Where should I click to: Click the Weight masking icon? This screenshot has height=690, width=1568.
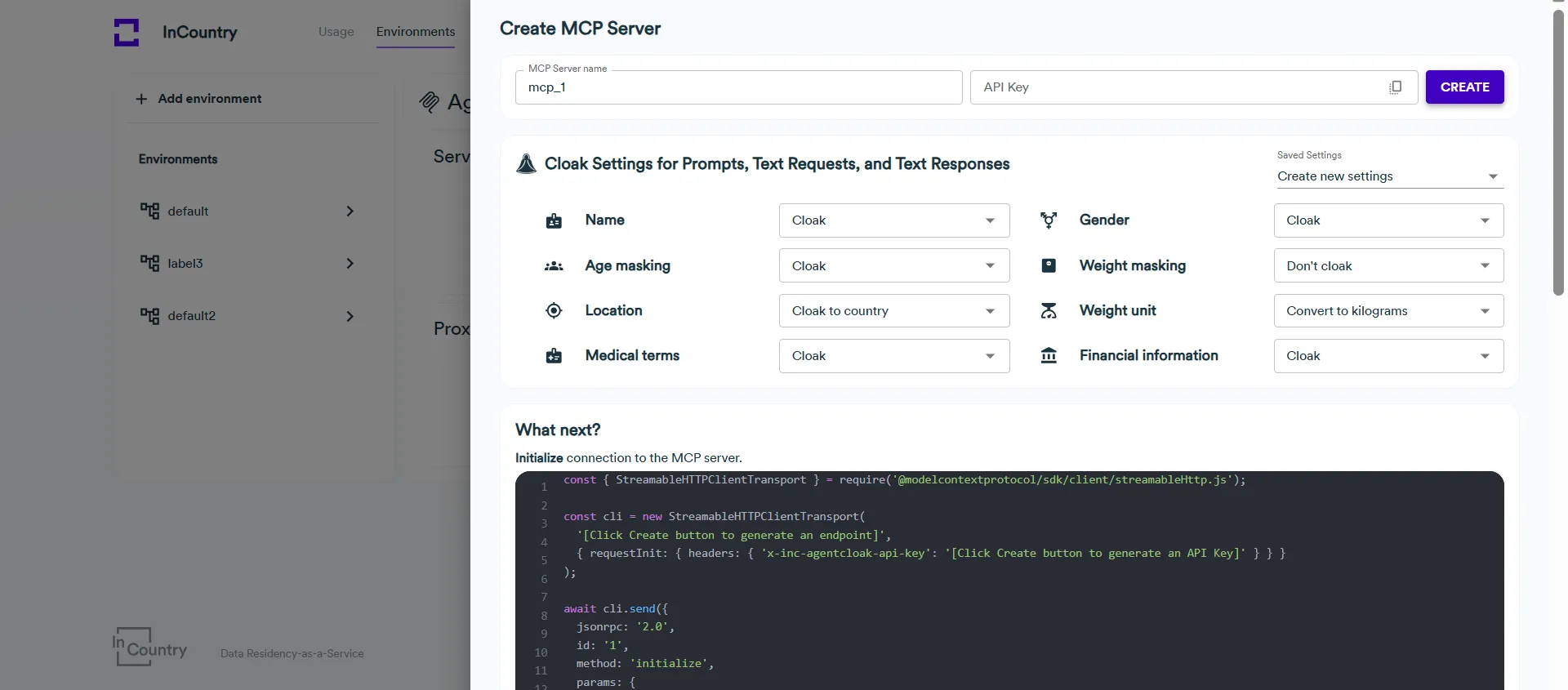[1049, 266]
